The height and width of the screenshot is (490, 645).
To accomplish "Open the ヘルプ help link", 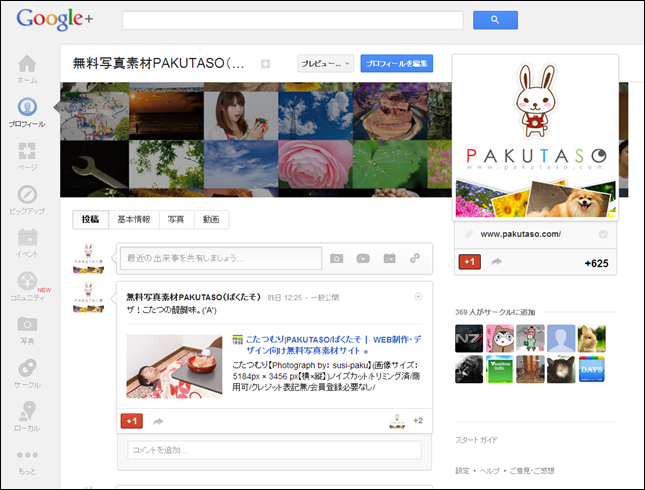I will 490,471.
